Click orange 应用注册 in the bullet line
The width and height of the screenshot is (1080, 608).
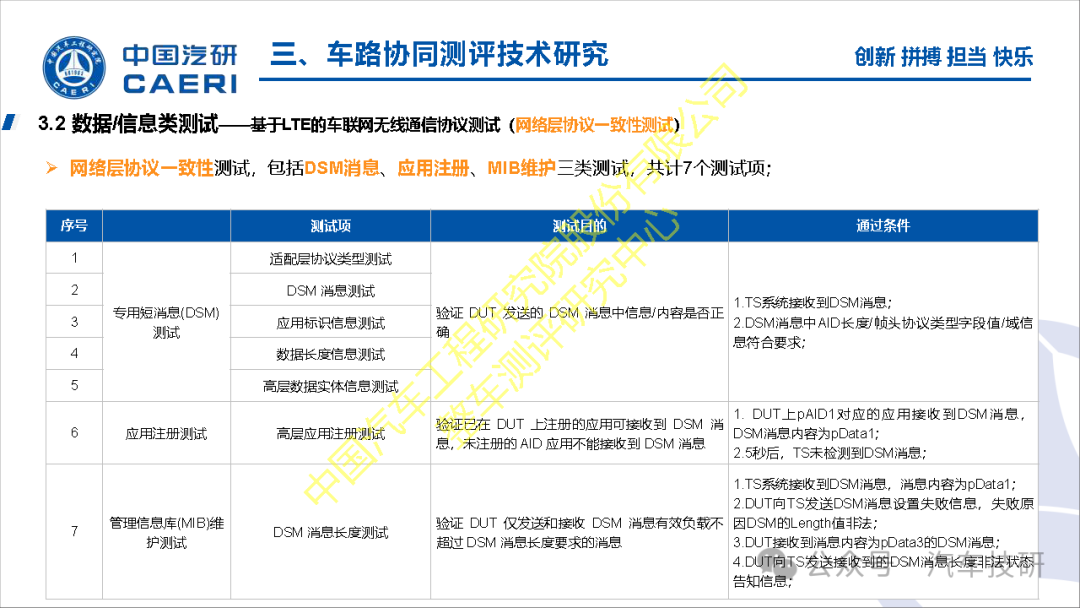click(433, 168)
